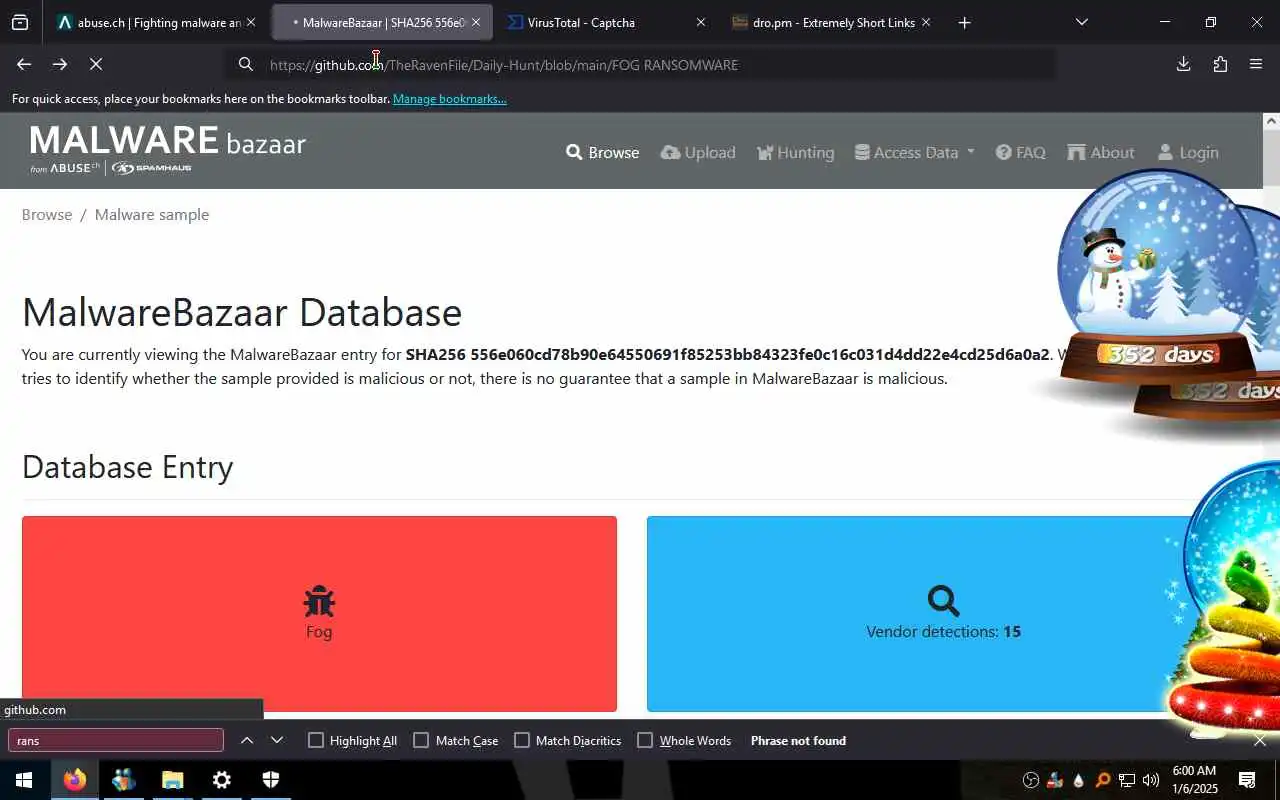Click the find-in-page search field
Image resolution: width=1280 pixels, height=800 pixels.
(x=116, y=740)
